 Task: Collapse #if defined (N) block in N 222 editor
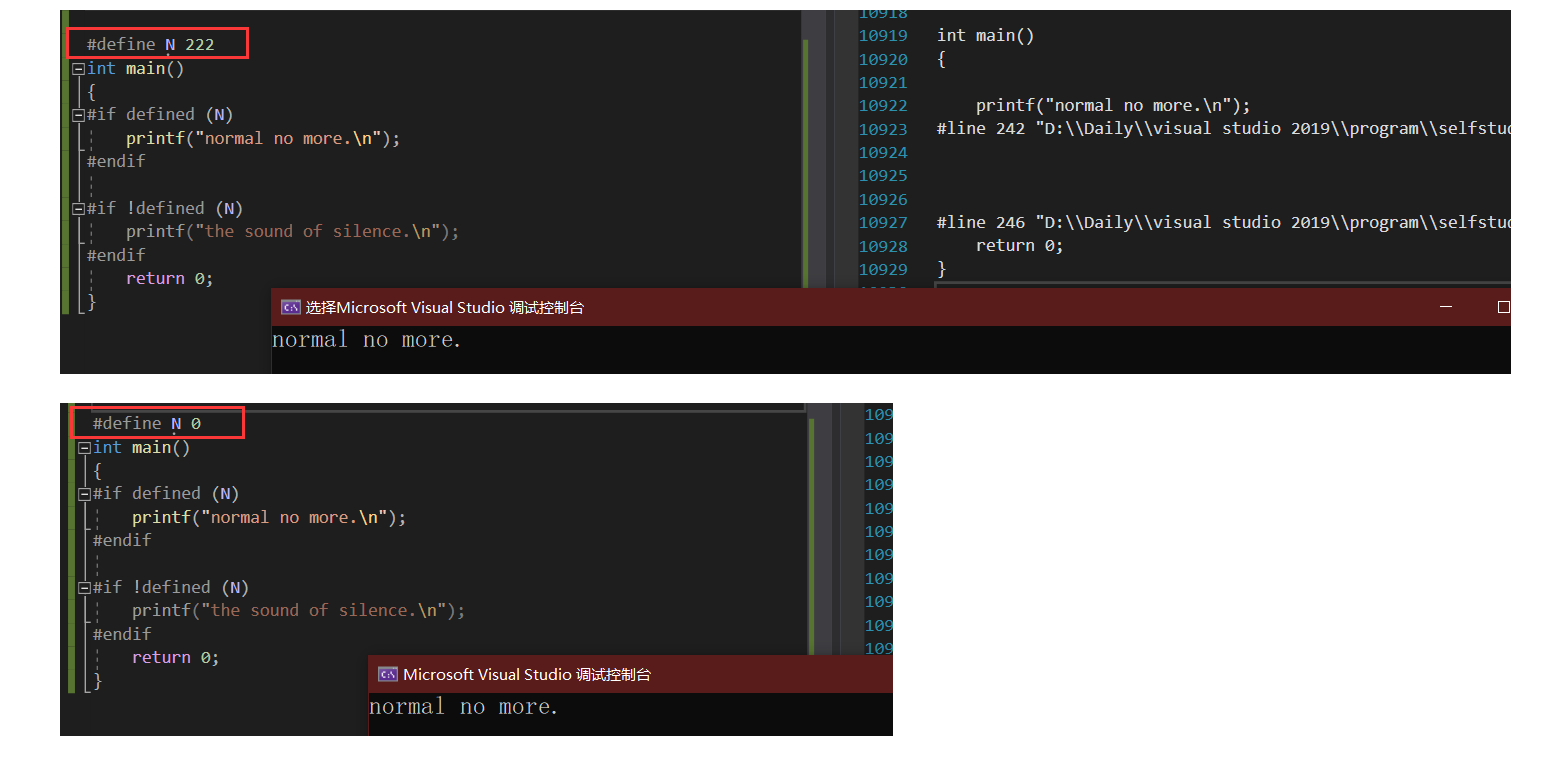[78, 115]
